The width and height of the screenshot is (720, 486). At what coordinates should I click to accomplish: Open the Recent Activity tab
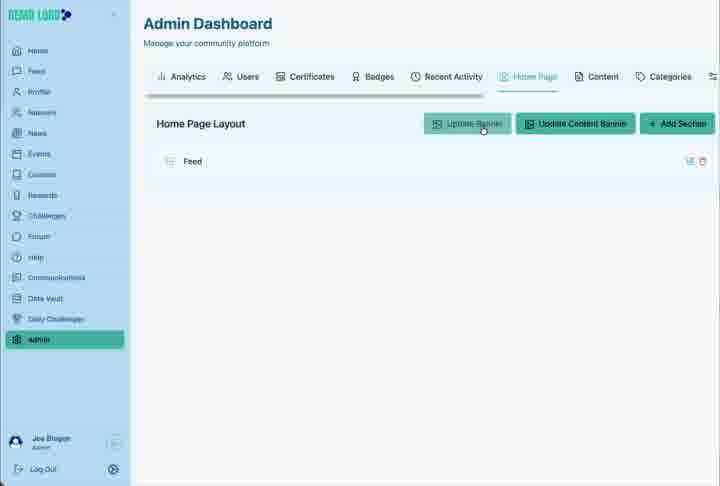[446, 77]
